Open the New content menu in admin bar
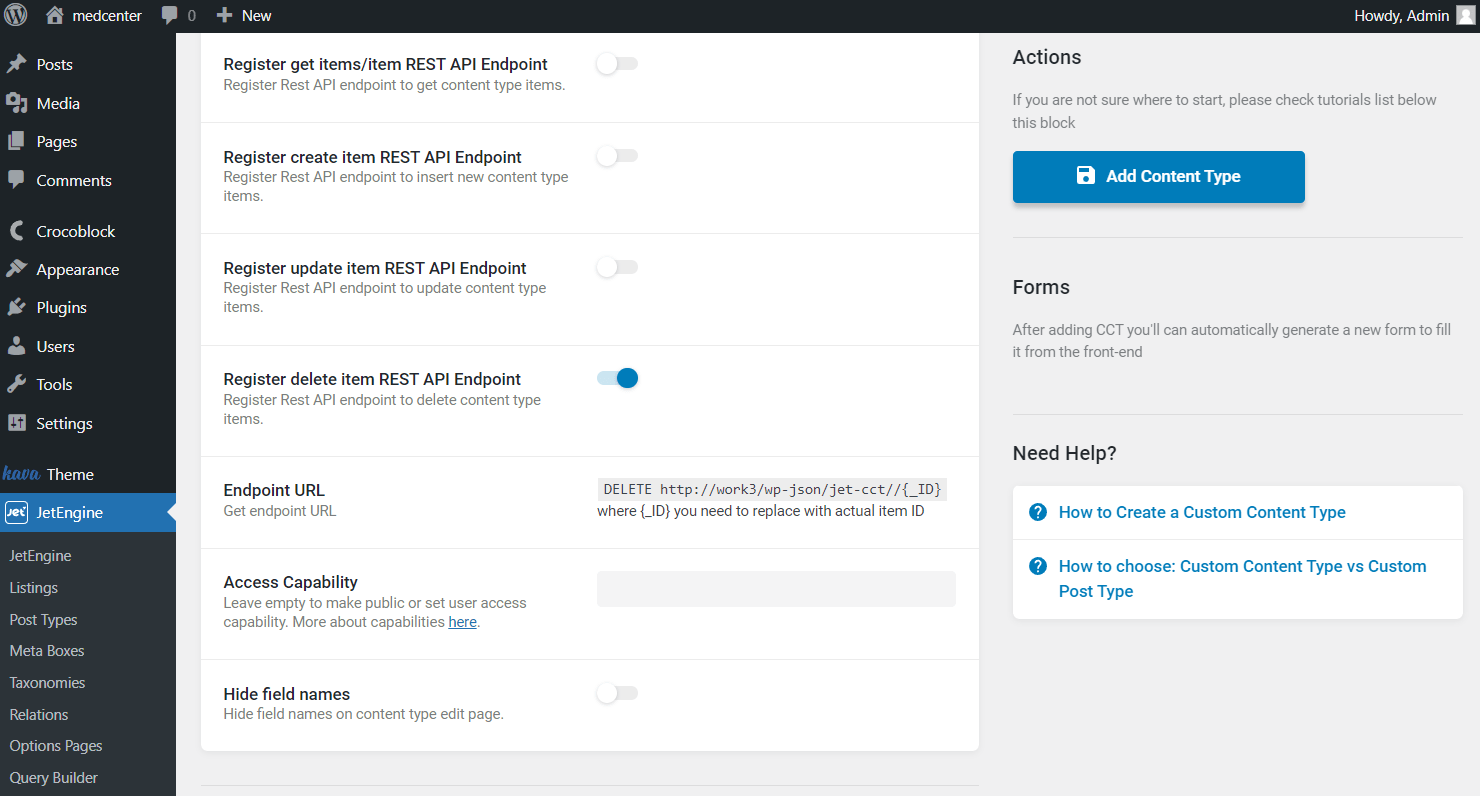Screen dimensions: 1480x796 [244, 15]
